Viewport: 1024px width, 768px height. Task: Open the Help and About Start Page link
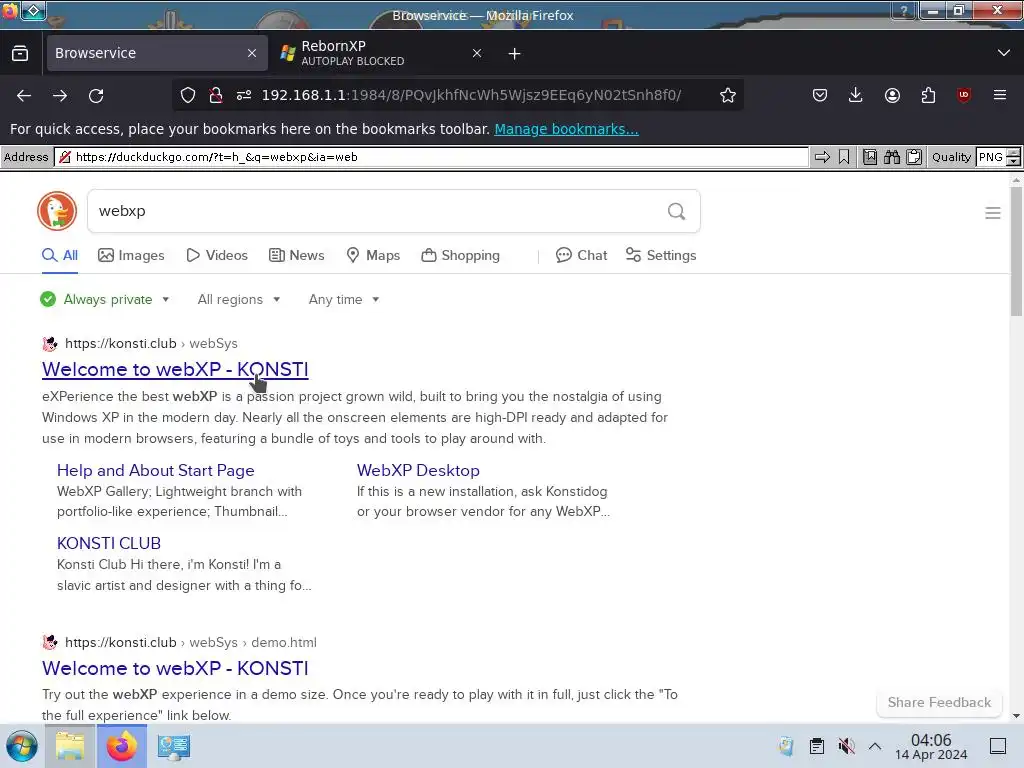(155, 470)
